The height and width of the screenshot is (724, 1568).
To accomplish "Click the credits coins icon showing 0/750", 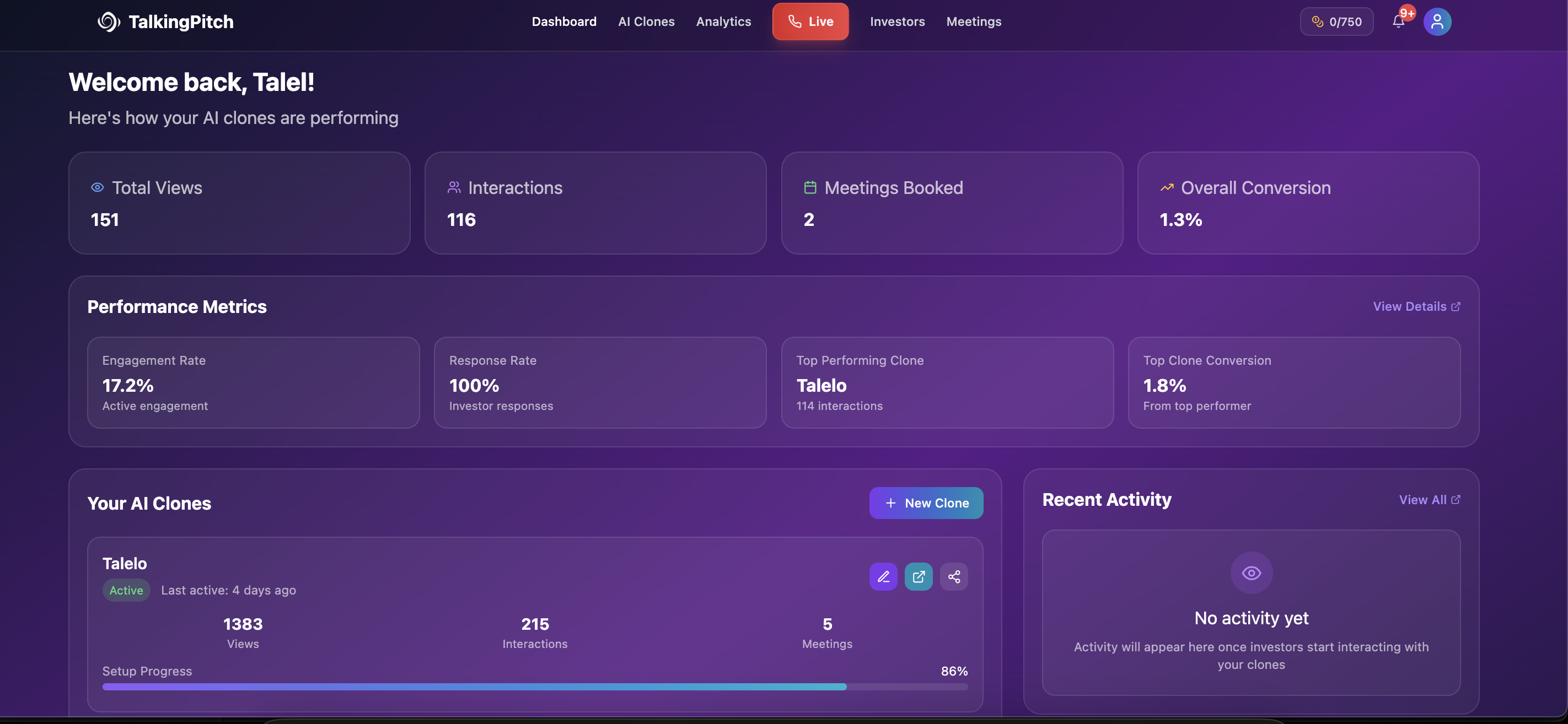I will [1317, 22].
